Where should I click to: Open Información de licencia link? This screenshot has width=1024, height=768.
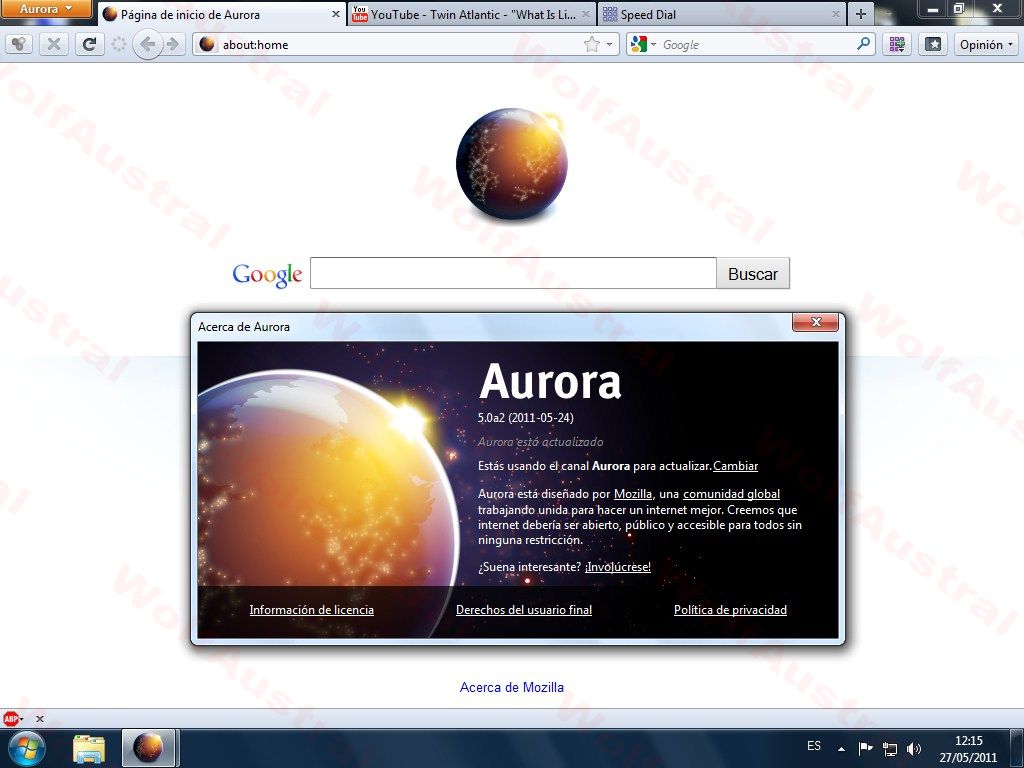(312, 609)
